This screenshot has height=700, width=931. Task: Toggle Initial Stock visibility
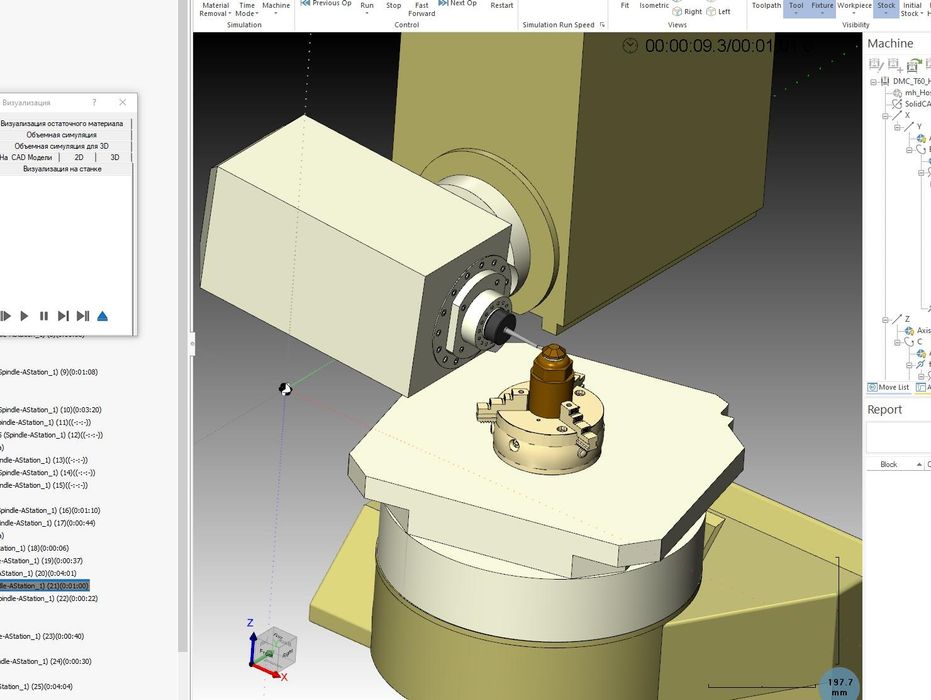[911, 8]
